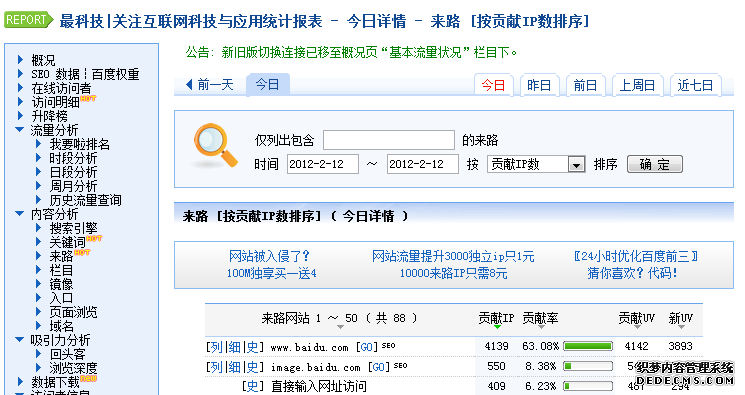Open 回头客 sidebar entry
The height and width of the screenshot is (395, 745).
[67, 354]
